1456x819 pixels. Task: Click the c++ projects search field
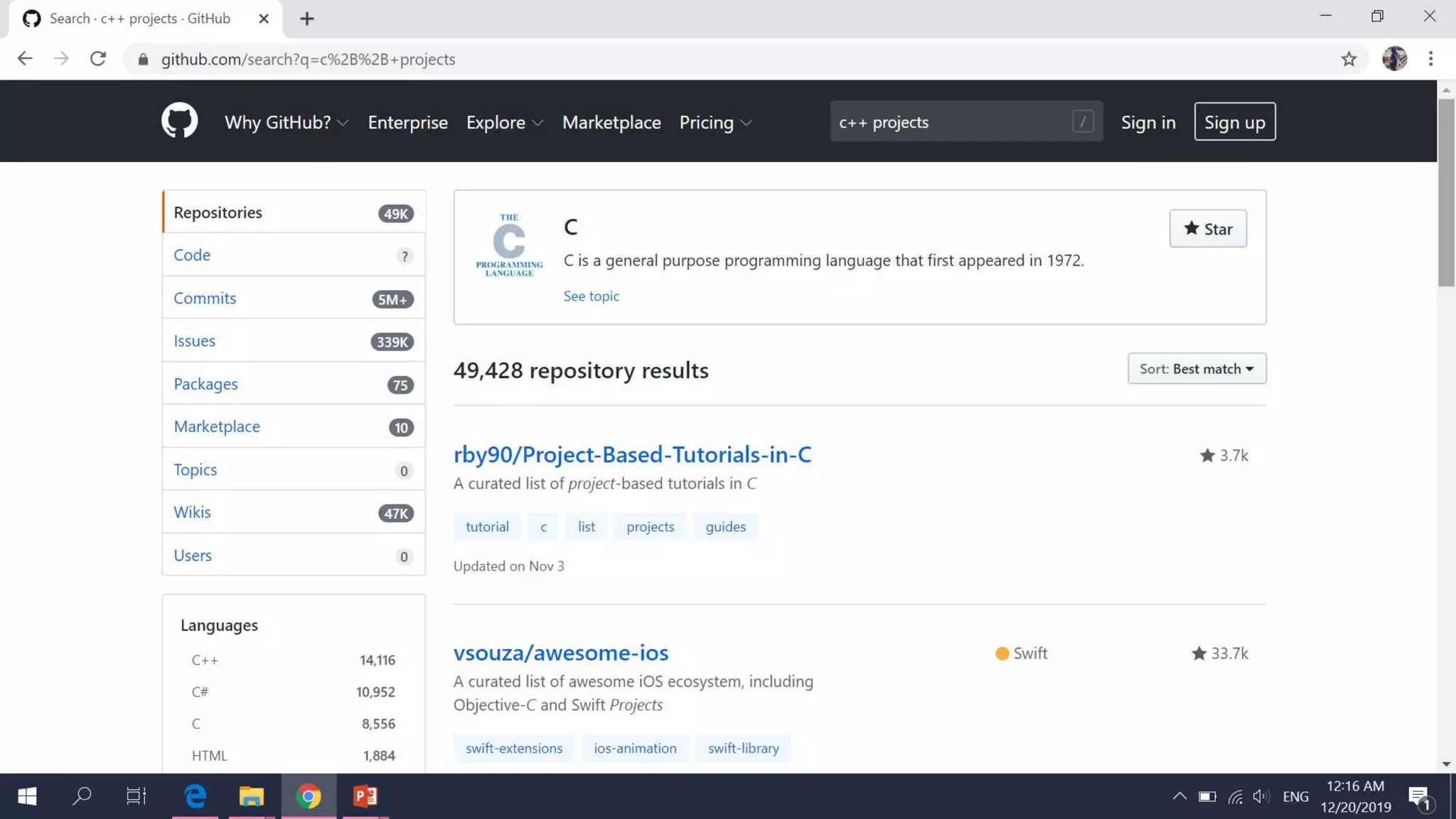[953, 122]
